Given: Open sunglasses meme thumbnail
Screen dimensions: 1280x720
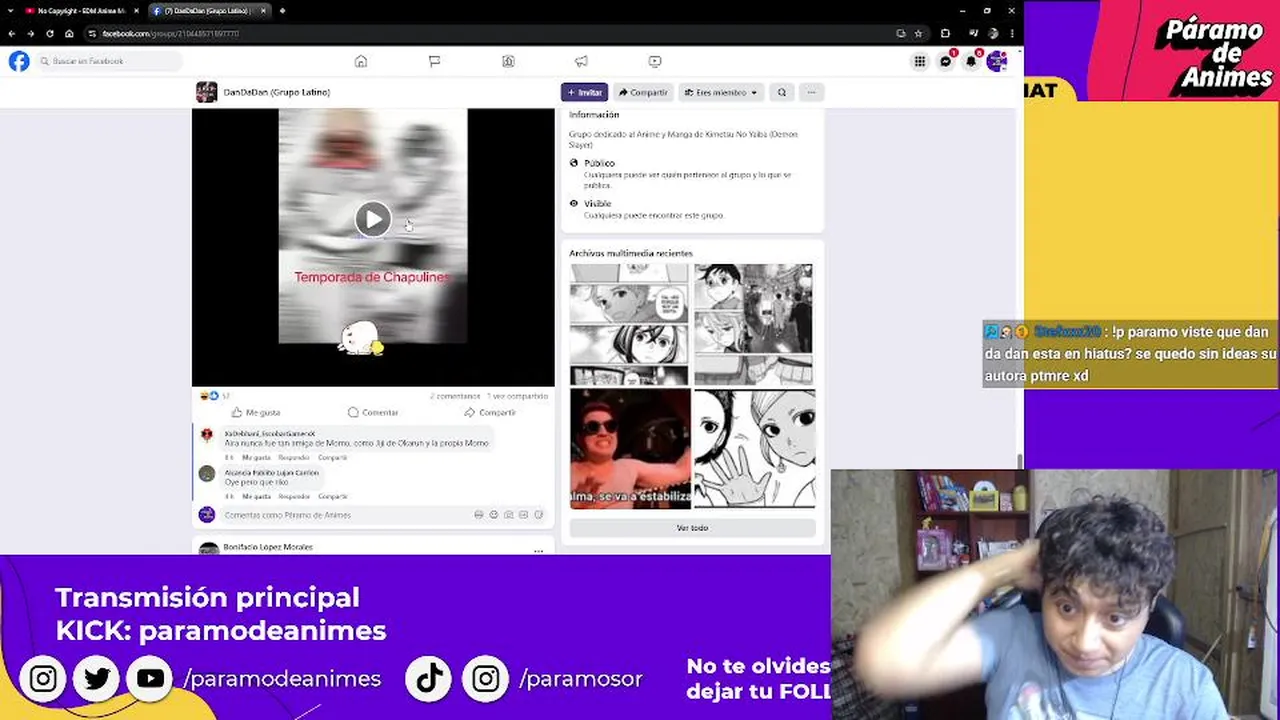Looking at the screenshot, I should [x=629, y=449].
